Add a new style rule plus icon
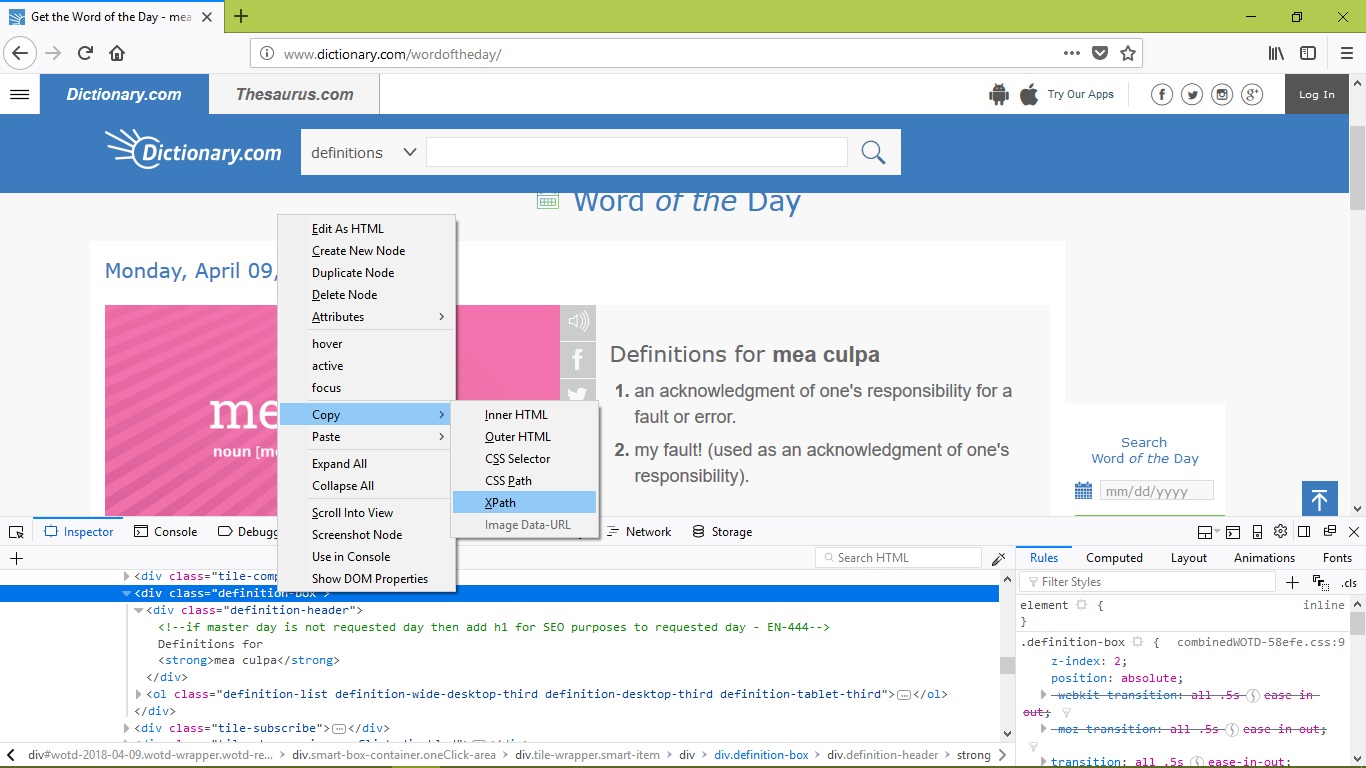The image size is (1366, 768). [x=1292, y=582]
